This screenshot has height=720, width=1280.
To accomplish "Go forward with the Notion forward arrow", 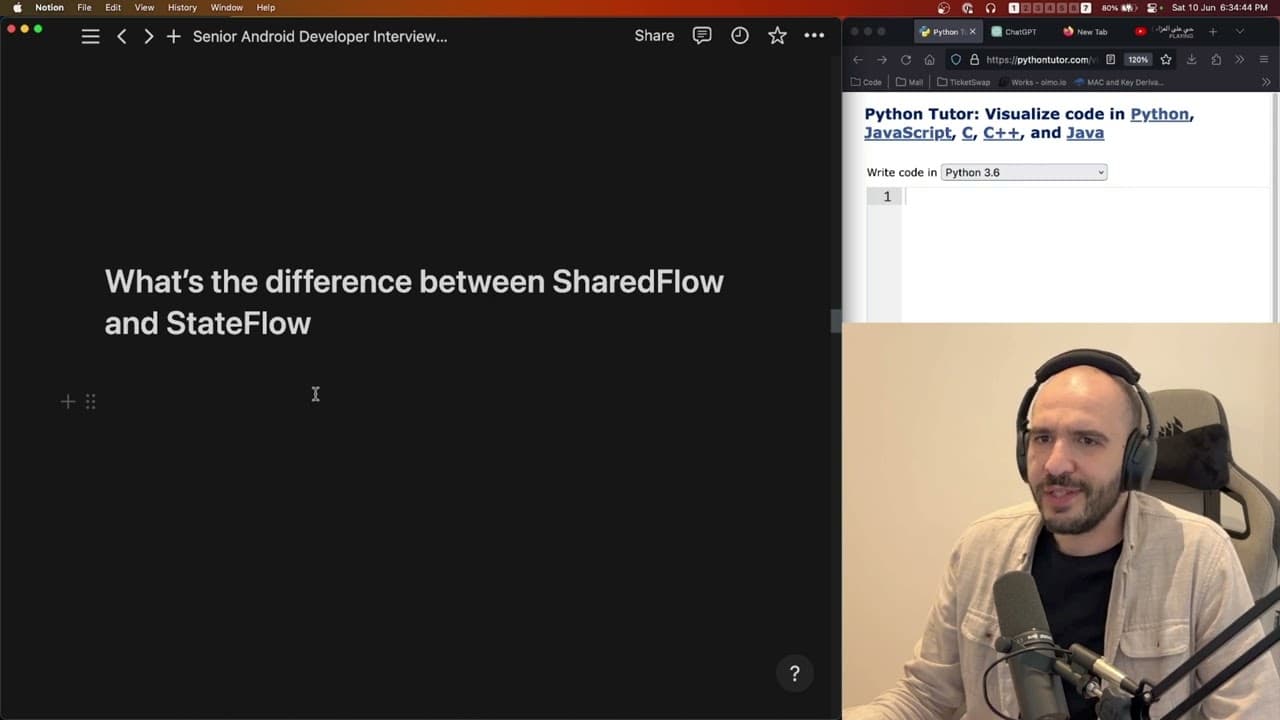I will click(x=148, y=36).
